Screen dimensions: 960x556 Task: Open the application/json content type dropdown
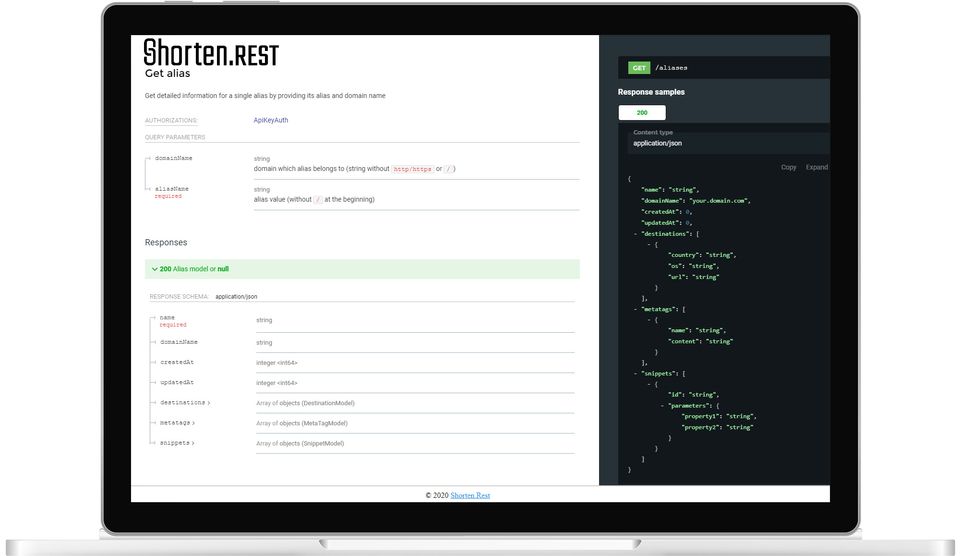pyautogui.click(x=729, y=143)
